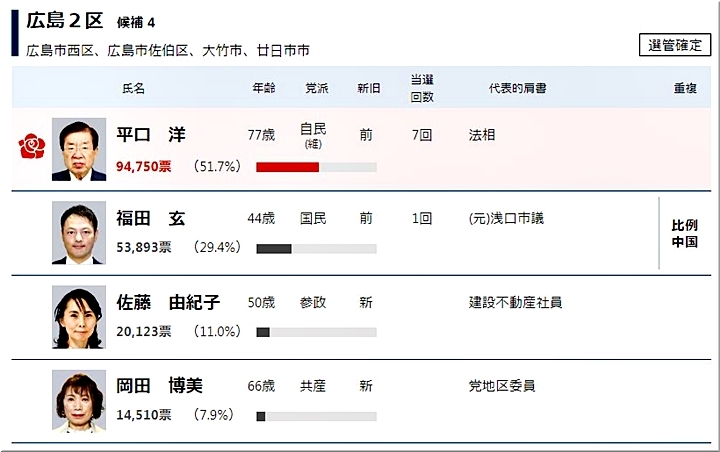Click the 広島2区 district title
720x452 pixels.
coord(62,21)
